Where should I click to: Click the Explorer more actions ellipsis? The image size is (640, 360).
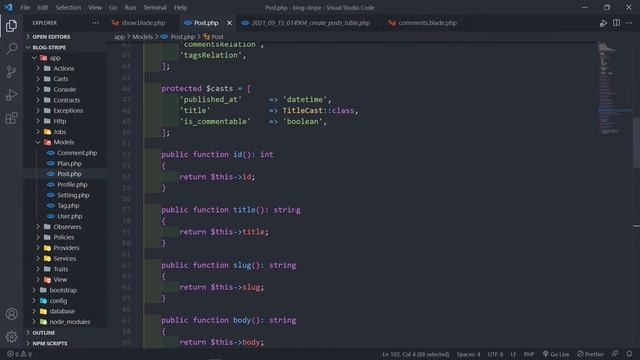95,23
